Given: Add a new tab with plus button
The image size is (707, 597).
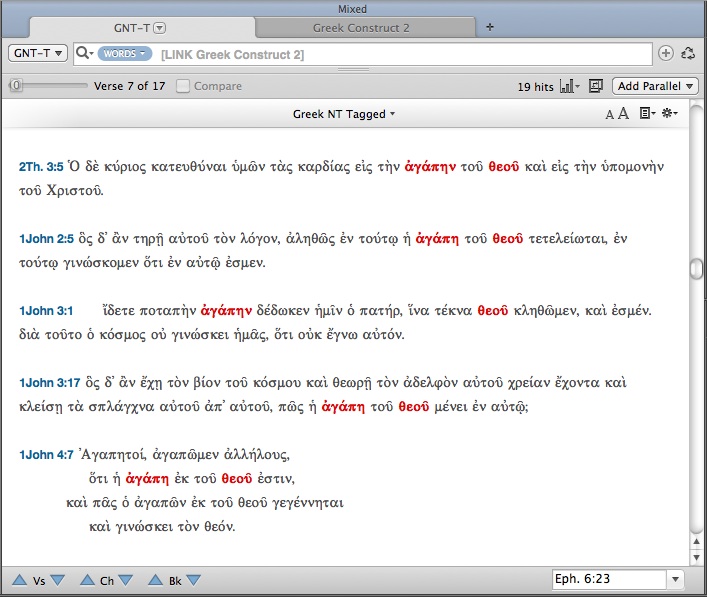Looking at the screenshot, I should (x=489, y=28).
